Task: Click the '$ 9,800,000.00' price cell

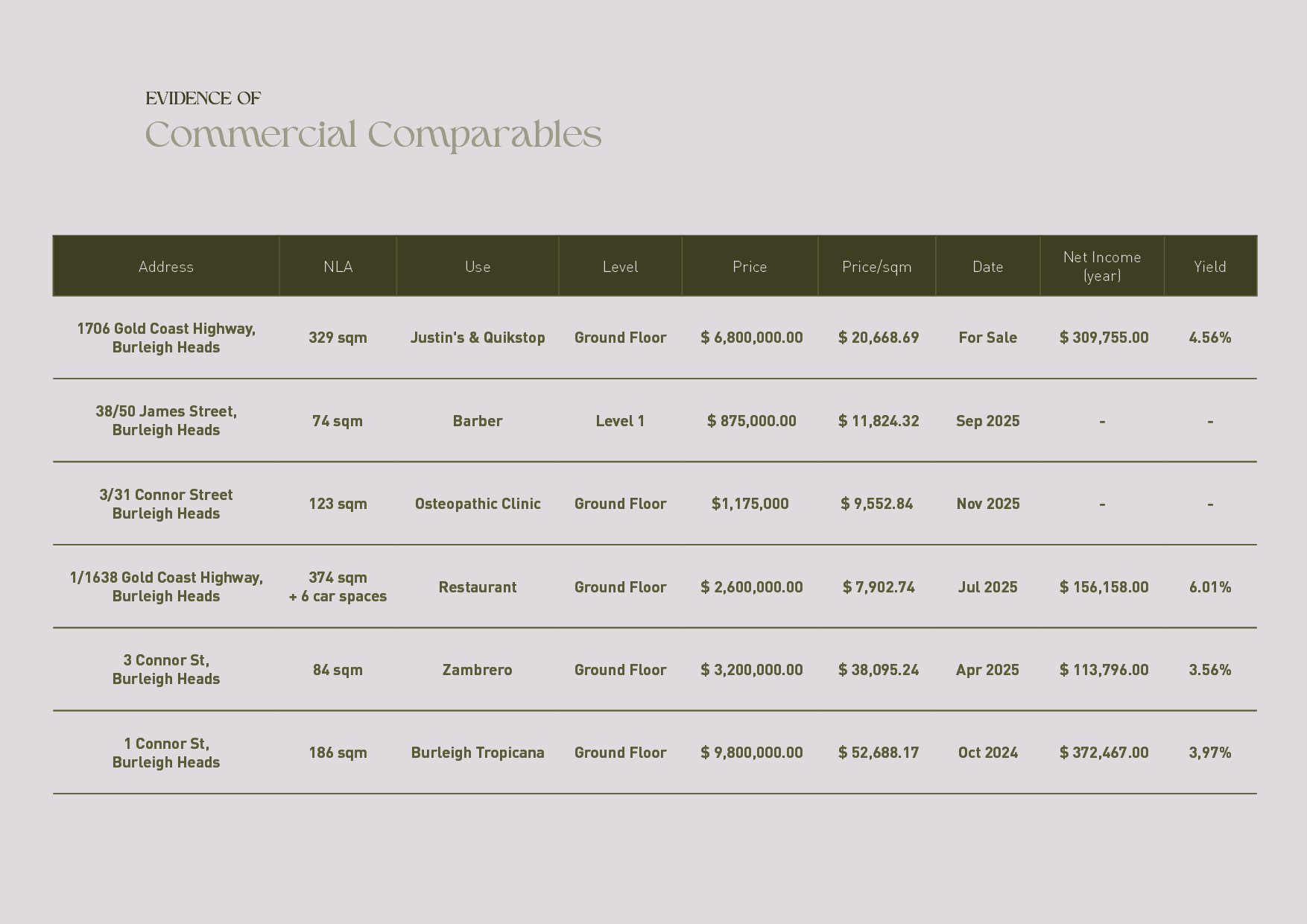Action: [x=751, y=753]
